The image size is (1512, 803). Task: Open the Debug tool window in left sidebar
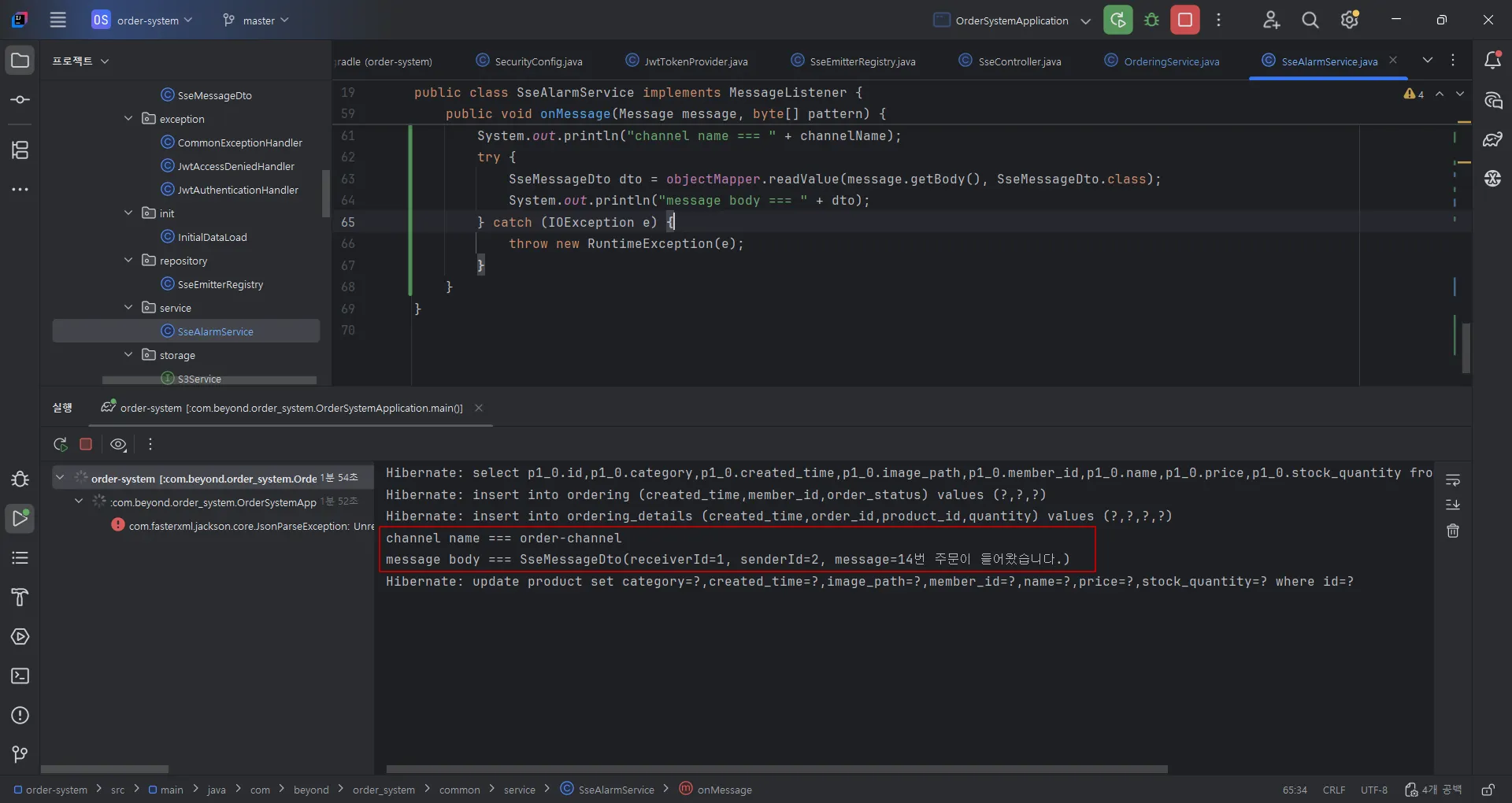(x=20, y=479)
